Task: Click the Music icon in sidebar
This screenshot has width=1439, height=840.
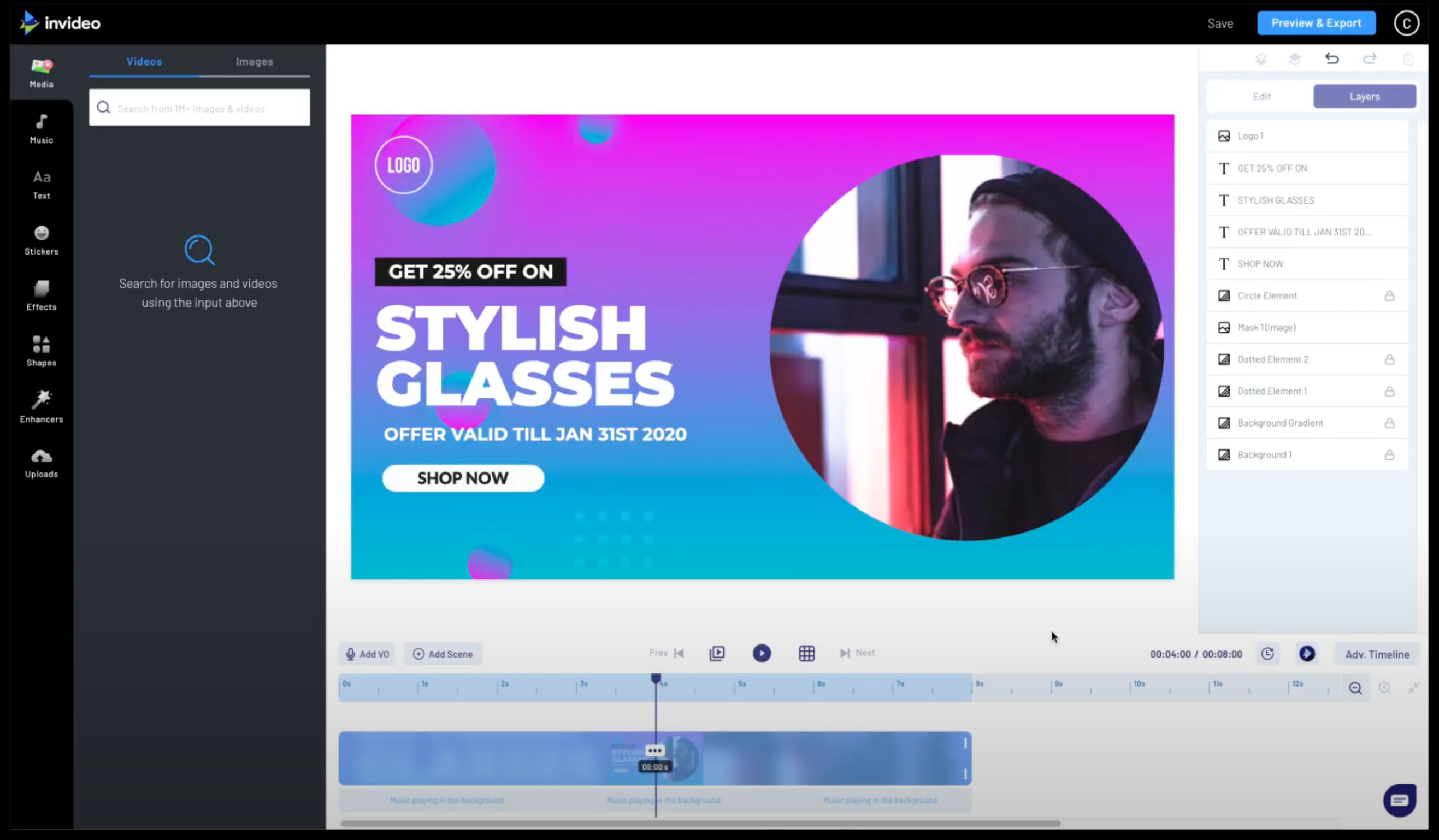Action: point(41,128)
